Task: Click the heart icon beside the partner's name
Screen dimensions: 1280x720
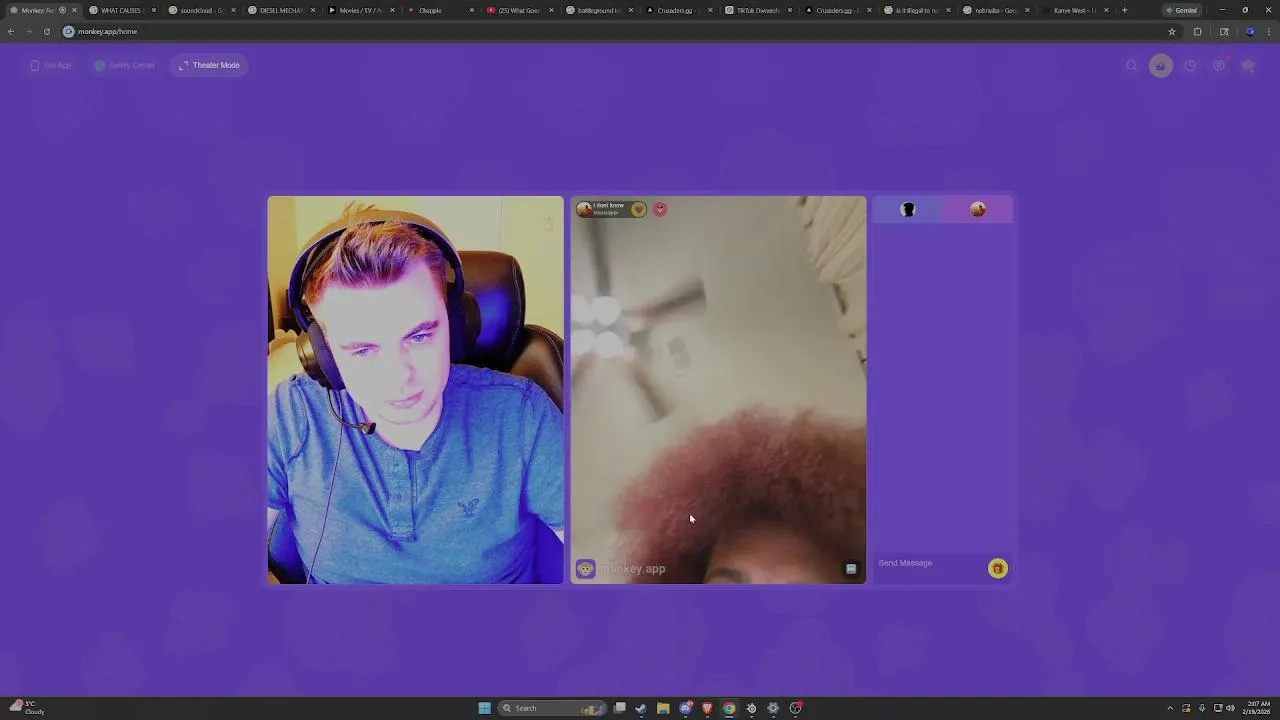Action: click(x=638, y=209)
